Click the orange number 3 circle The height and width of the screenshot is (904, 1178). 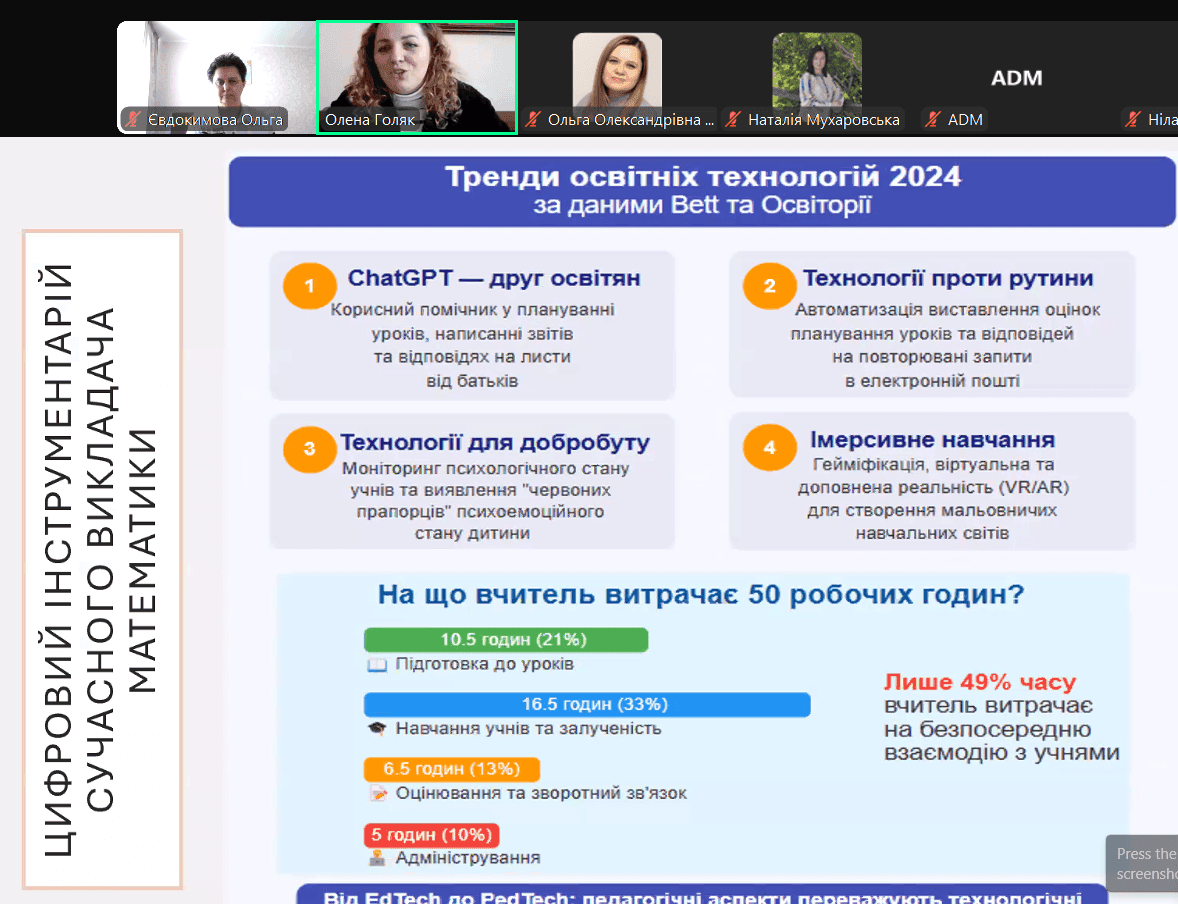click(x=309, y=449)
